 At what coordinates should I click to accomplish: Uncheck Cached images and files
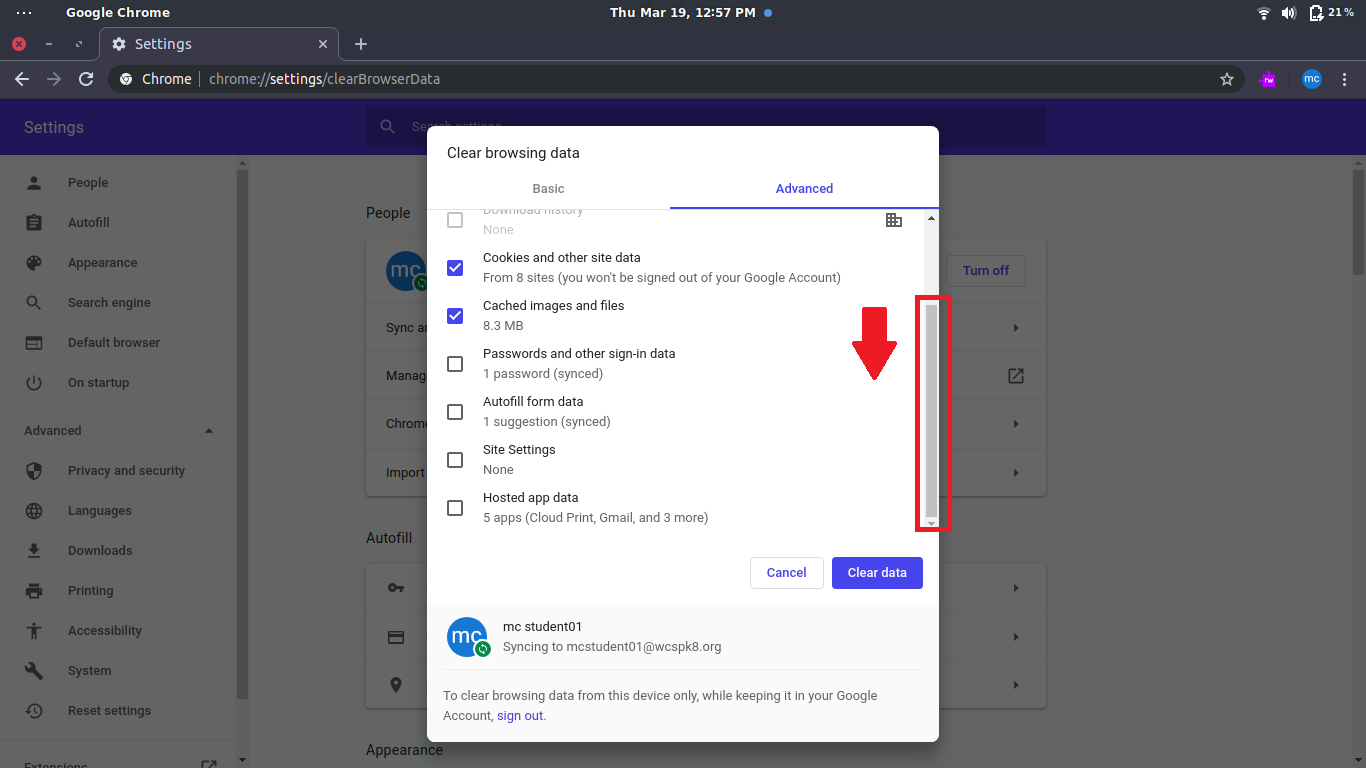455,316
